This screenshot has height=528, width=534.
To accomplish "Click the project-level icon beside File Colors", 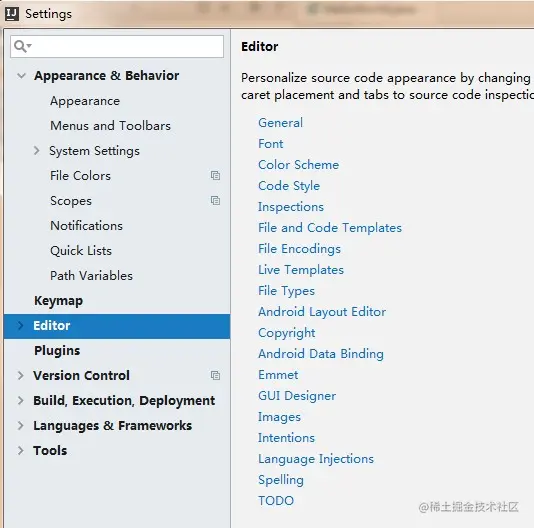I will click(215, 175).
